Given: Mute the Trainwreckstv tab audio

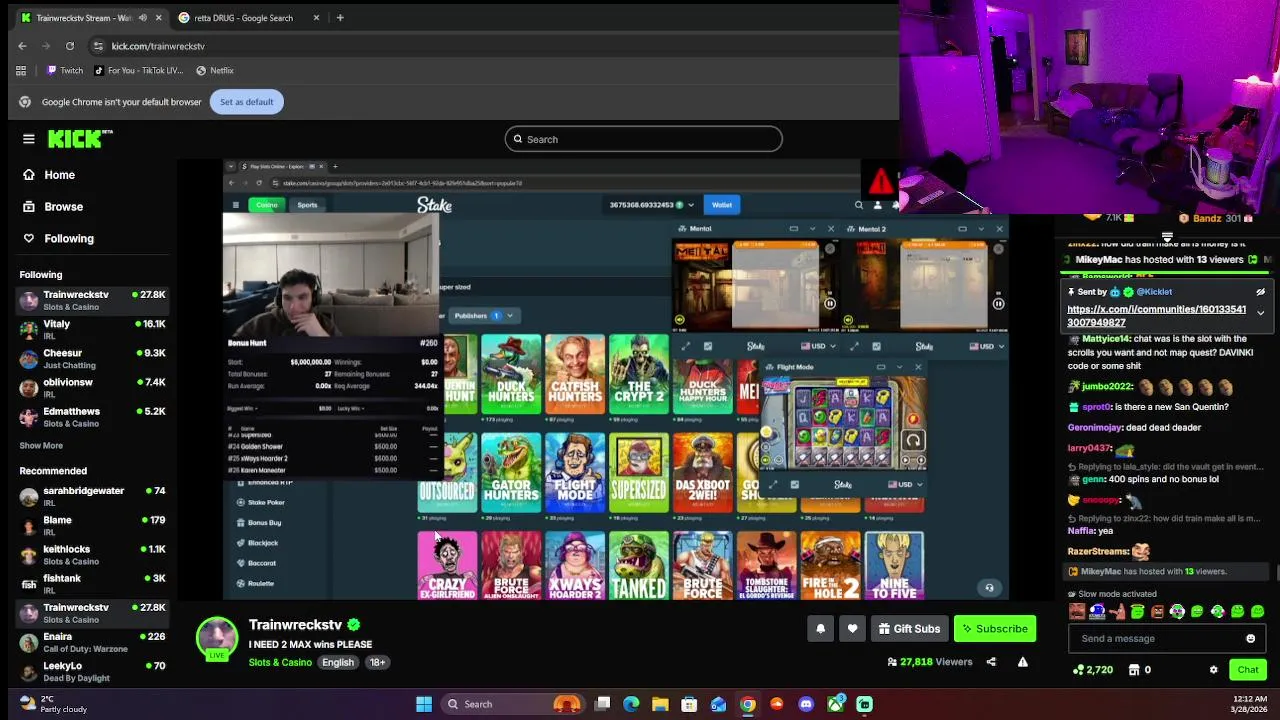Looking at the screenshot, I should pos(142,18).
